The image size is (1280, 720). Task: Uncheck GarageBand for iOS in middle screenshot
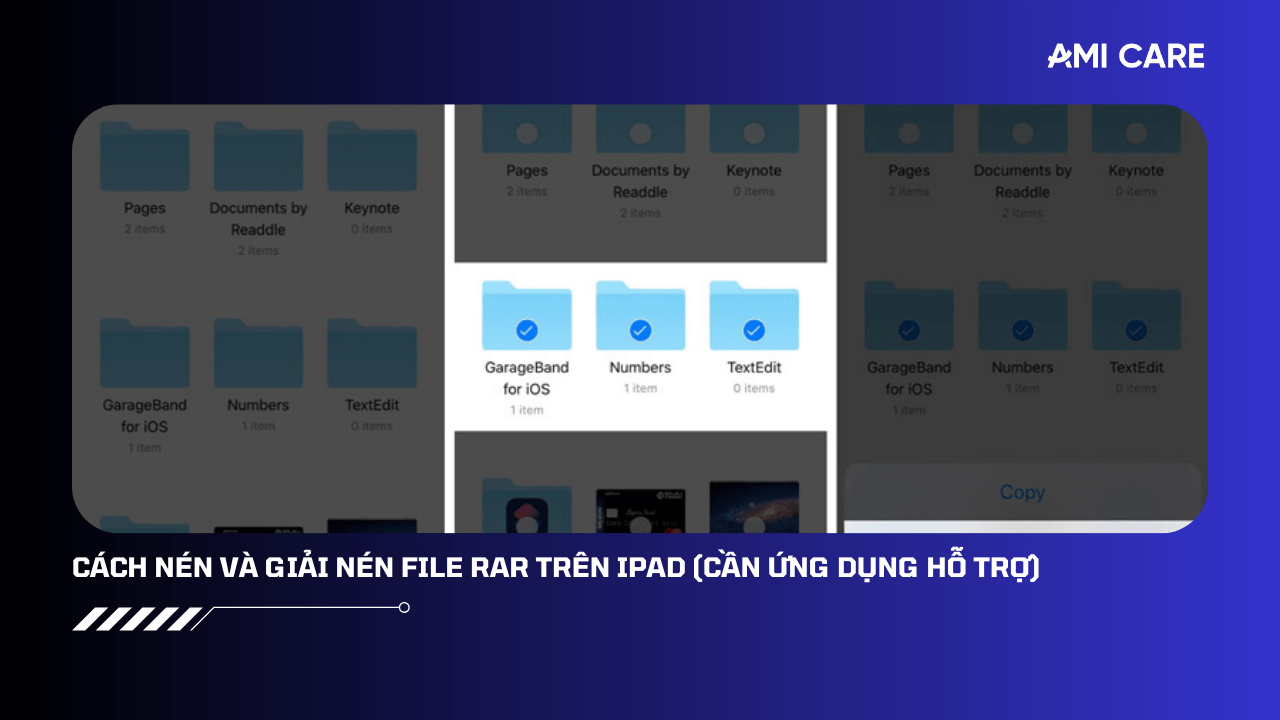(527, 330)
